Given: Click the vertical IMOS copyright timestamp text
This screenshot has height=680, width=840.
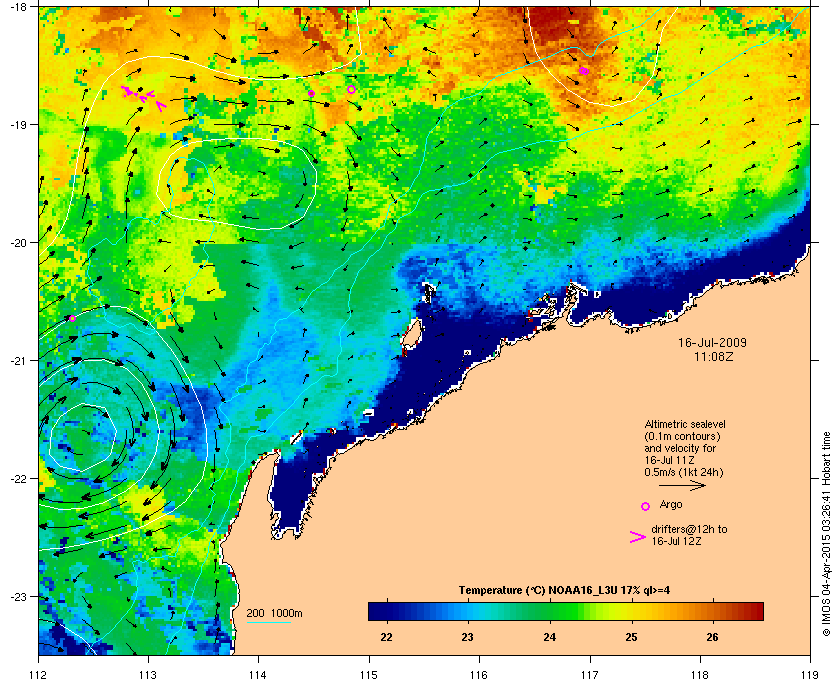Looking at the screenshot, I should click(827, 535).
